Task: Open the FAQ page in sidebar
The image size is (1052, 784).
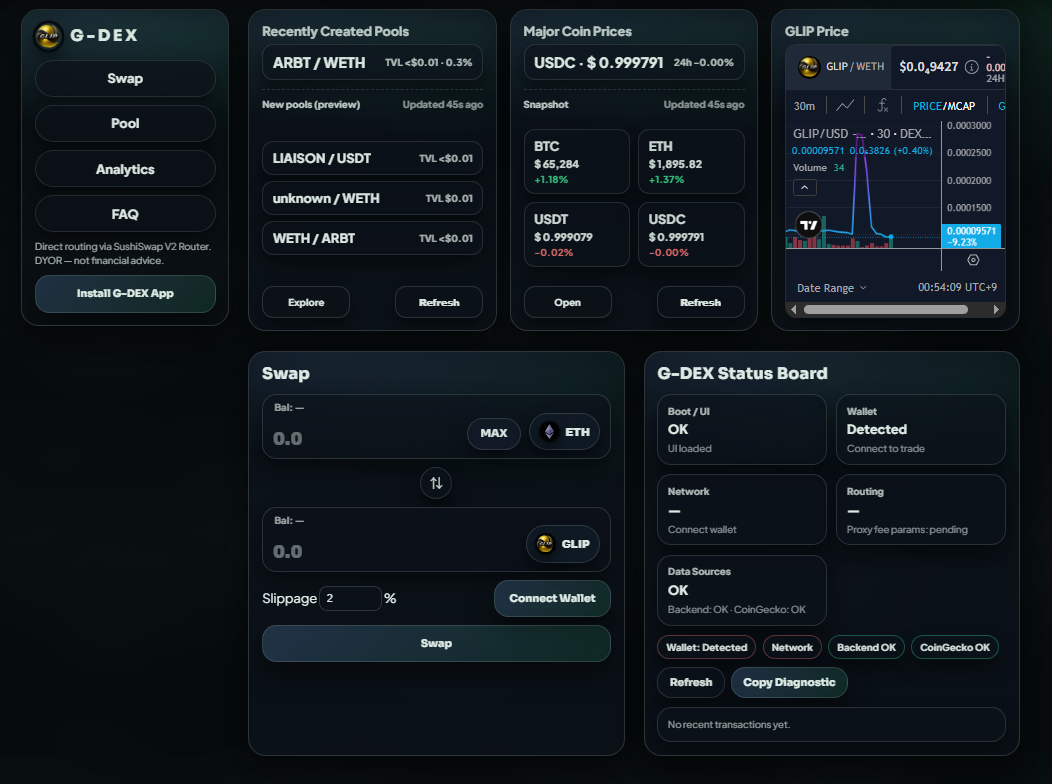Action: pos(125,214)
